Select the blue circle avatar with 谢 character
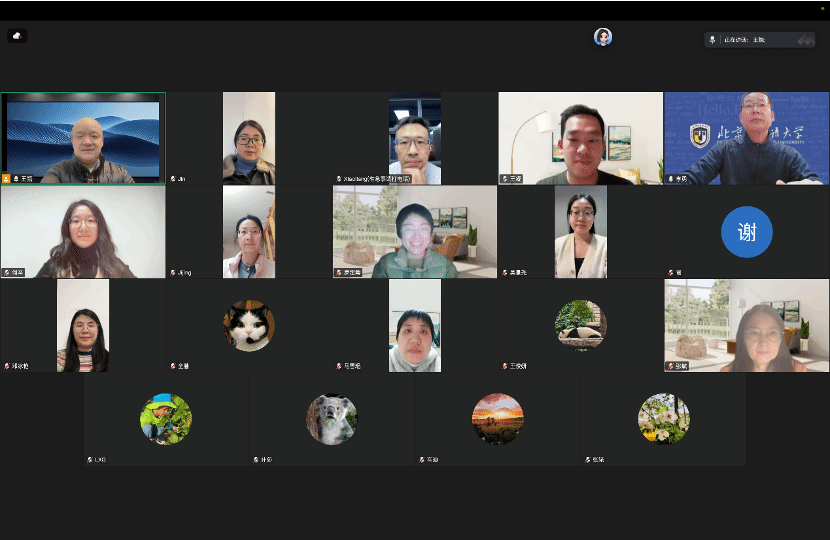Viewport: 830px width, 540px height. [746, 232]
